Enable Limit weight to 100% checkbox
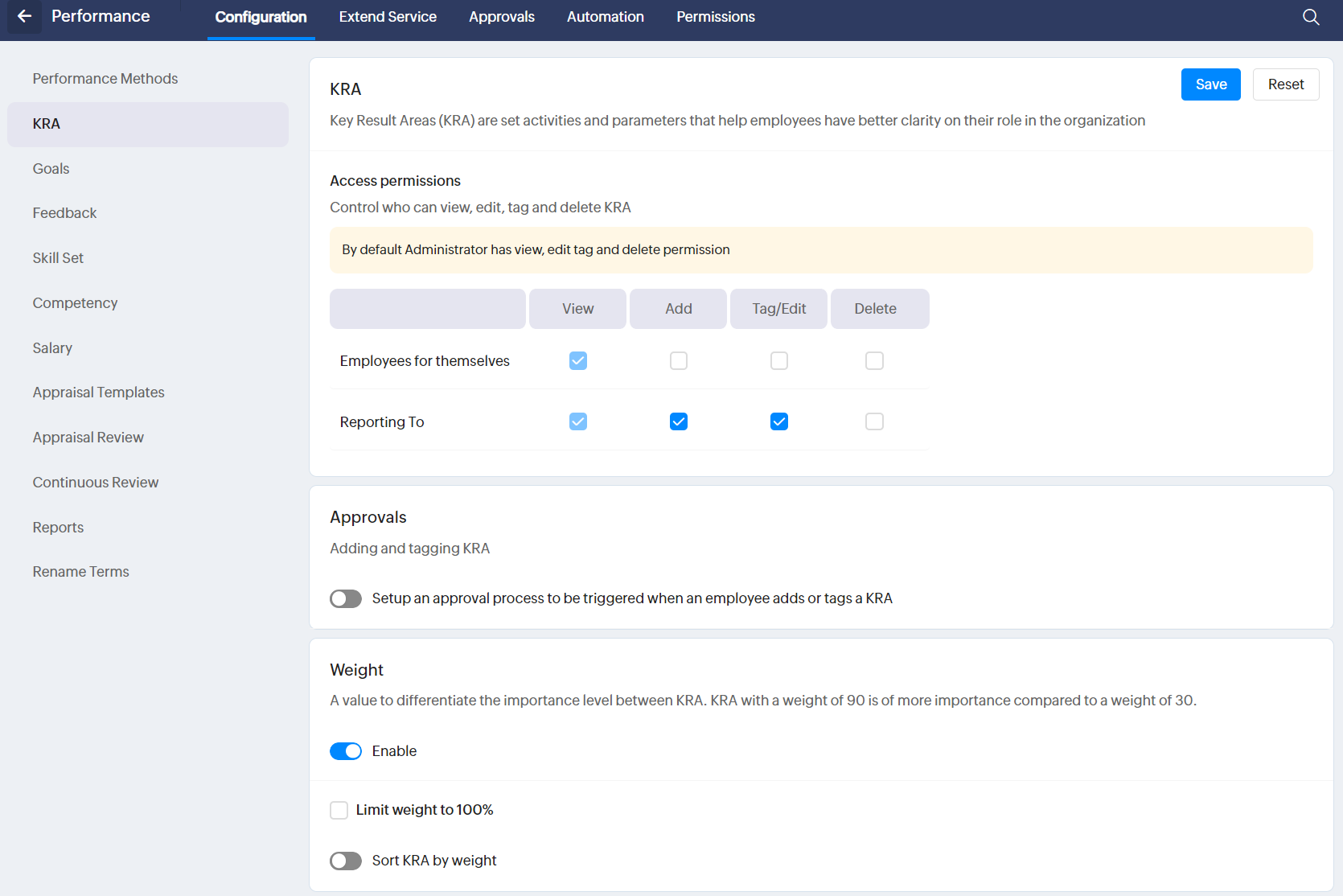1343x896 pixels. coord(339,810)
